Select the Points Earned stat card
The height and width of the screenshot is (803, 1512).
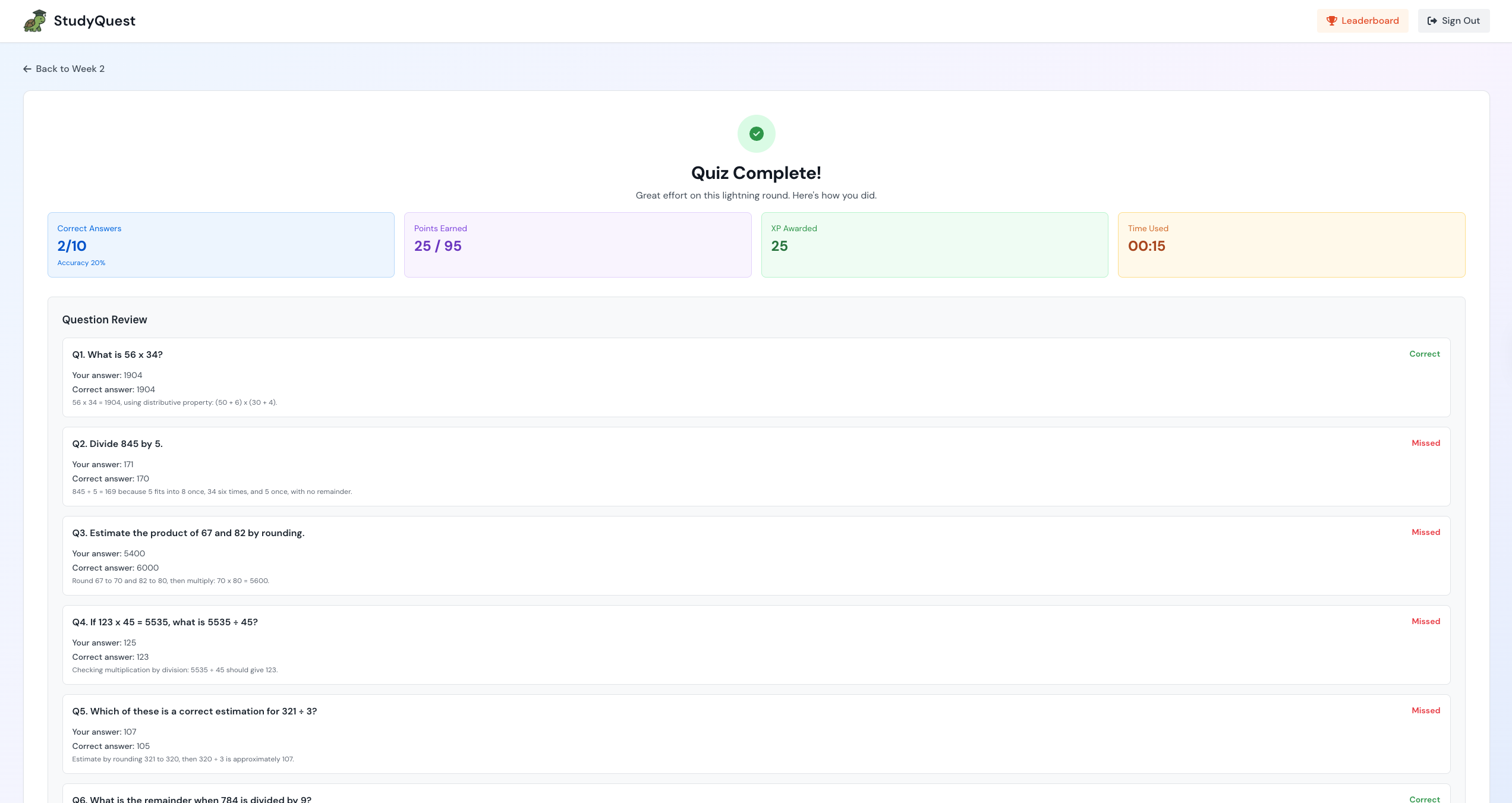pyautogui.click(x=577, y=245)
